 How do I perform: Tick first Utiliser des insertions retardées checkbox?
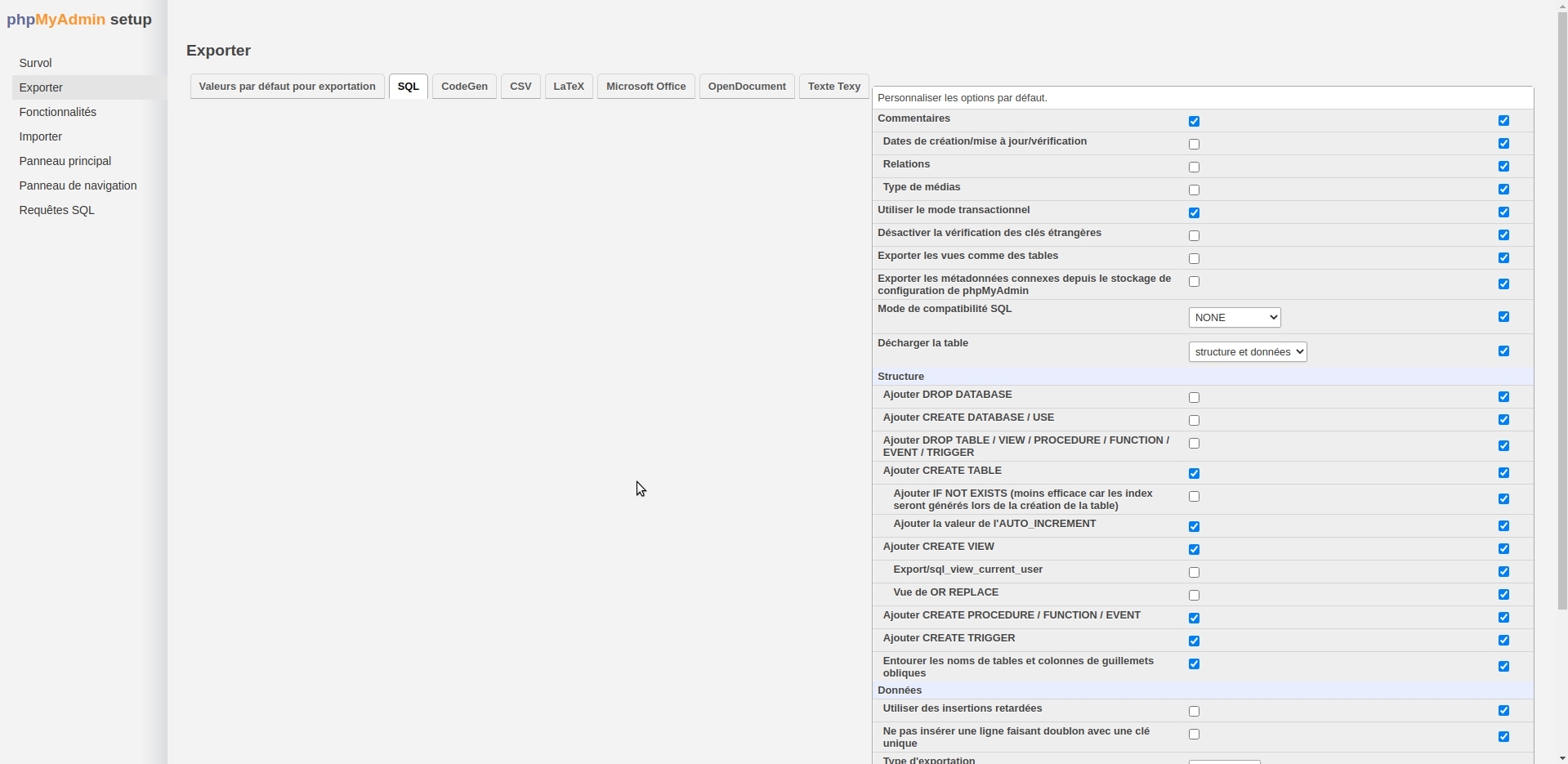click(x=1194, y=712)
